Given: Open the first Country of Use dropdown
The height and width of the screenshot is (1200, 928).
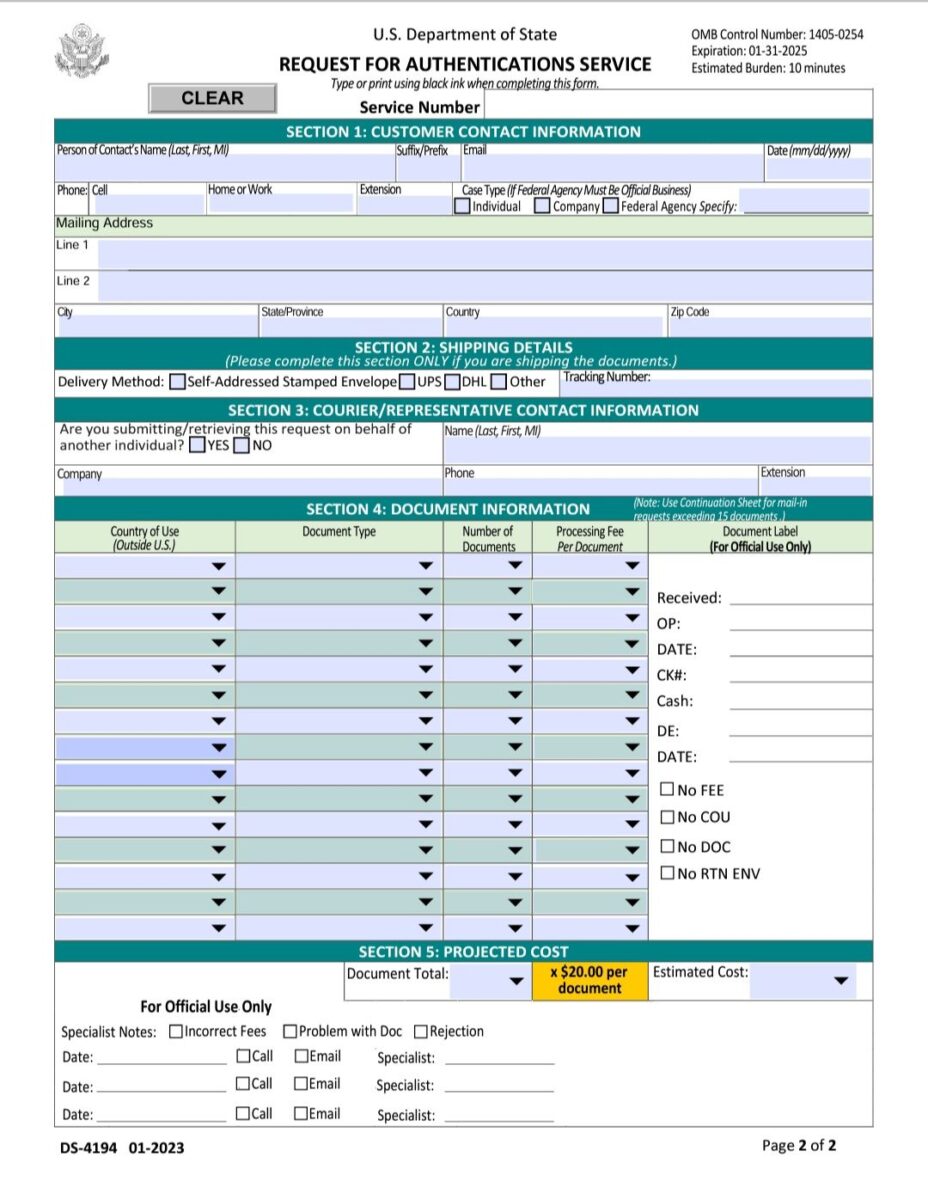Looking at the screenshot, I should click(217, 563).
